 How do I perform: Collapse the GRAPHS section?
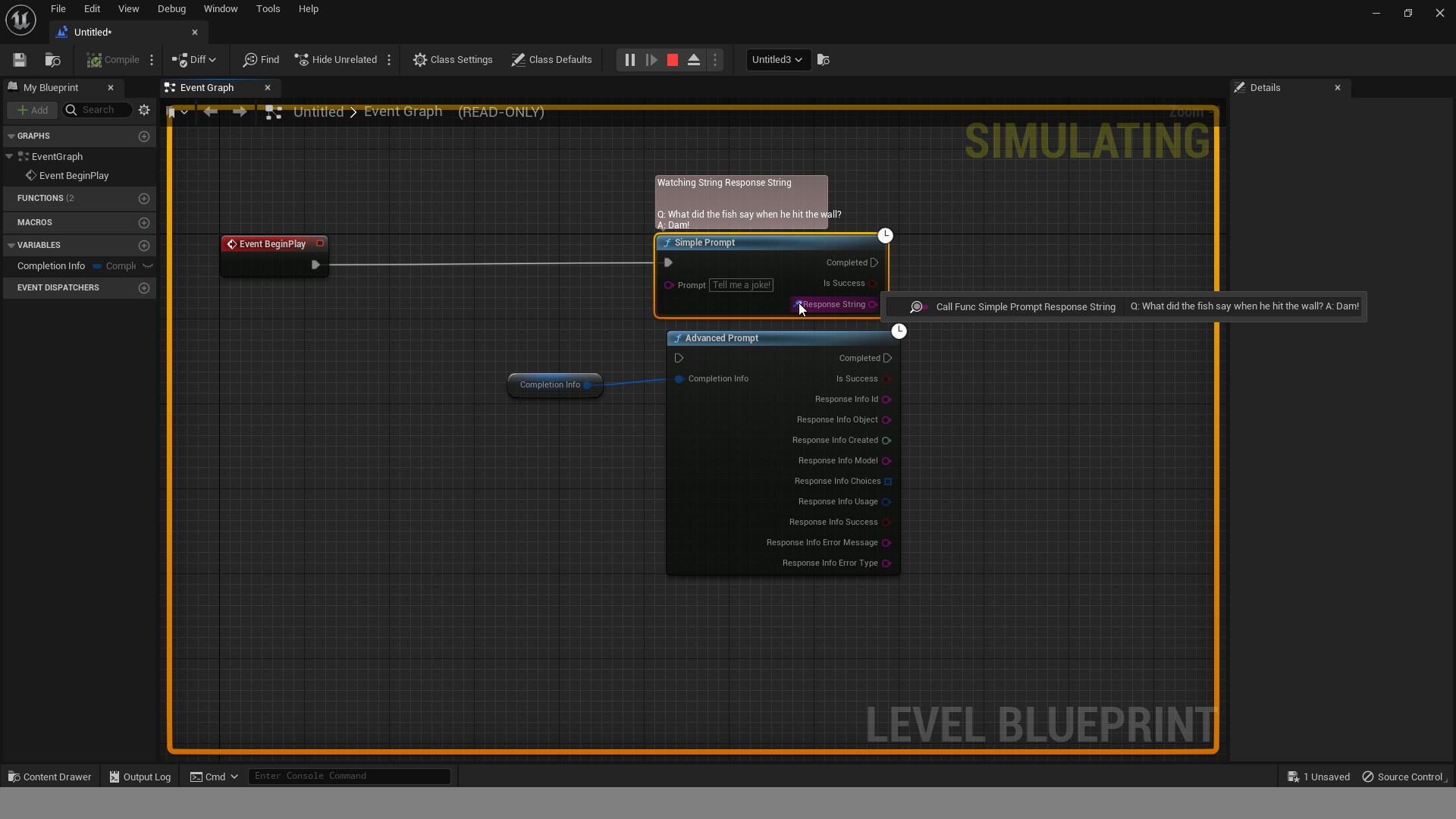(x=11, y=136)
